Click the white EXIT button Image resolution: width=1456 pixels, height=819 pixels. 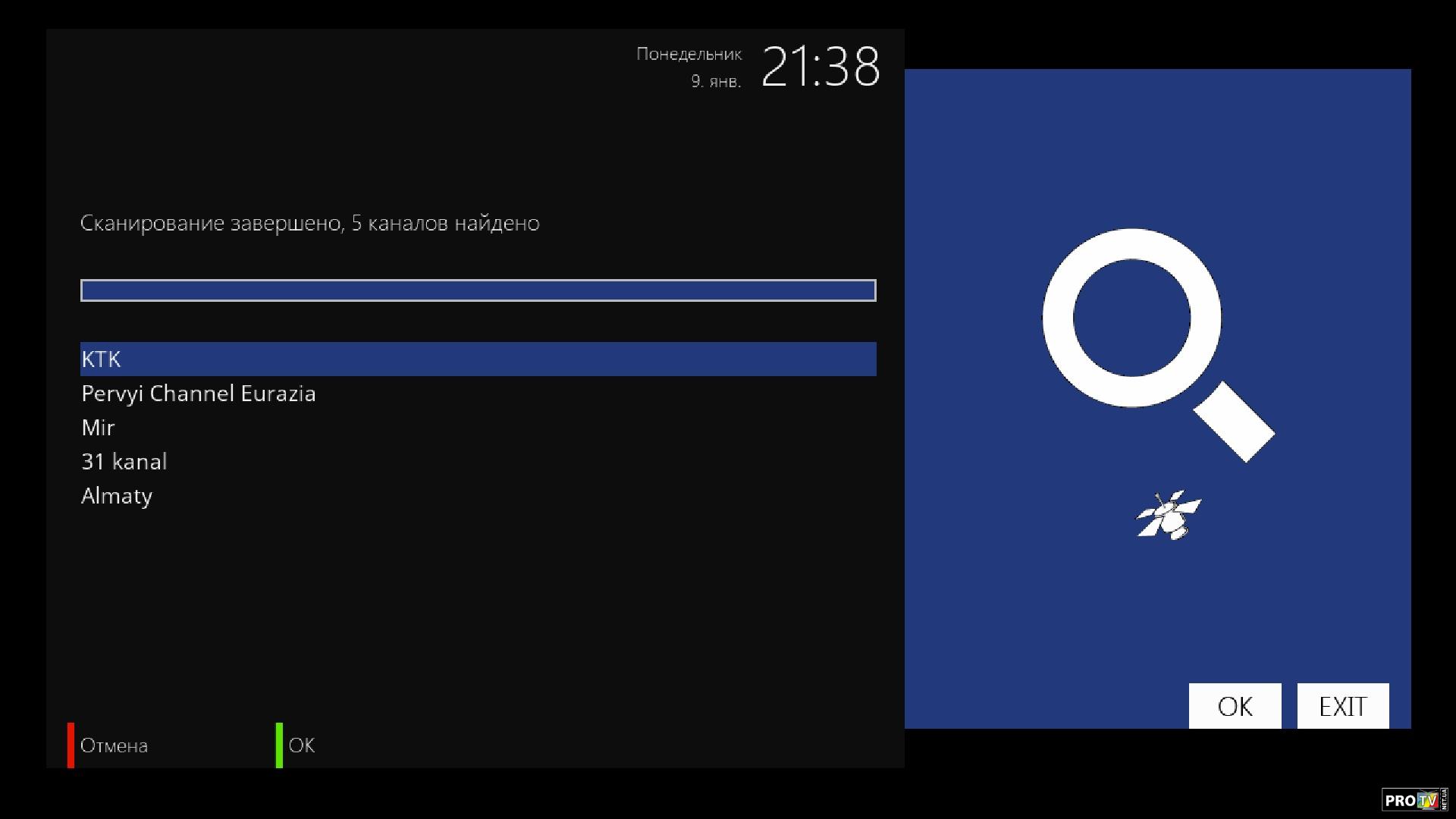(1343, 706)
